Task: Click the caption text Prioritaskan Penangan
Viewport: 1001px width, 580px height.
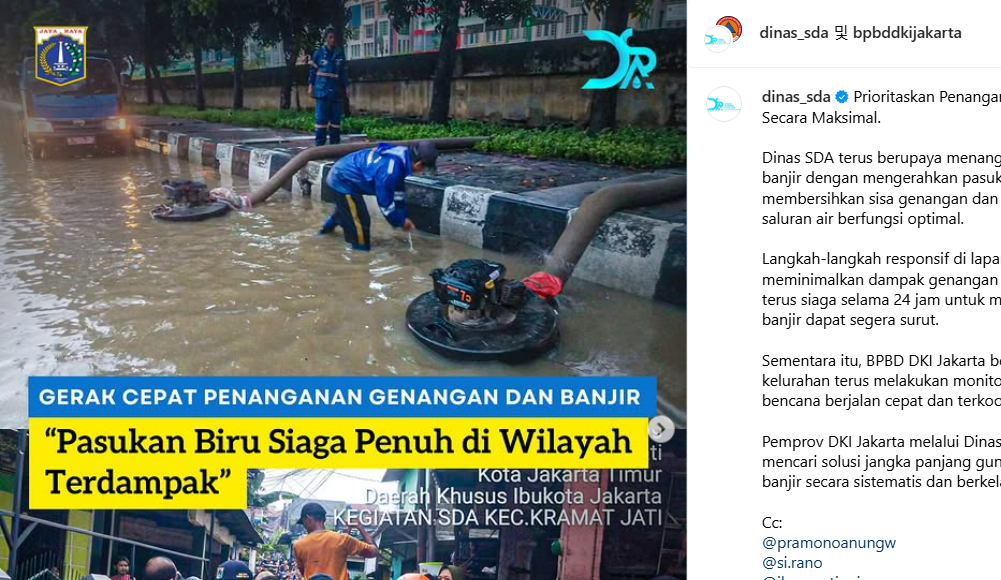Action: click(x=927, y=97)
